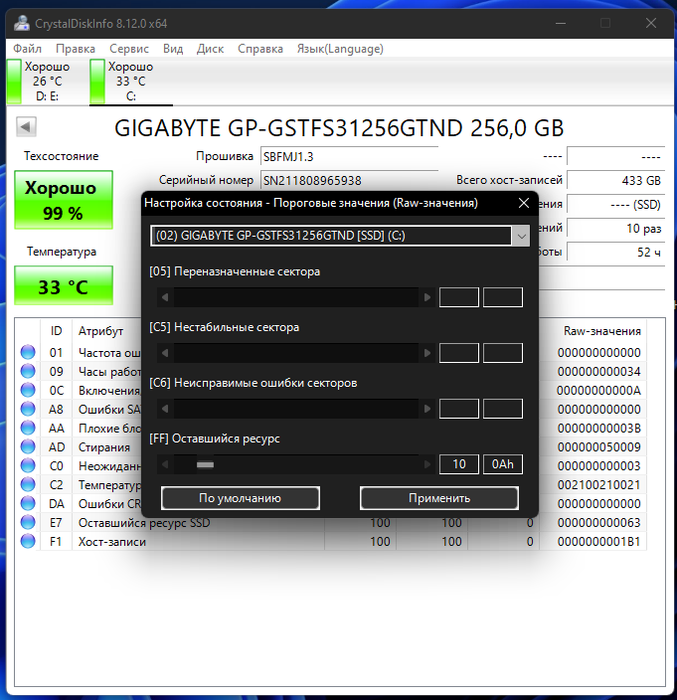The width and height of the screenshot is (677, 700).
Task: Click right arrow of [05] reallocated sectors slider
Action: click(427, 297)
